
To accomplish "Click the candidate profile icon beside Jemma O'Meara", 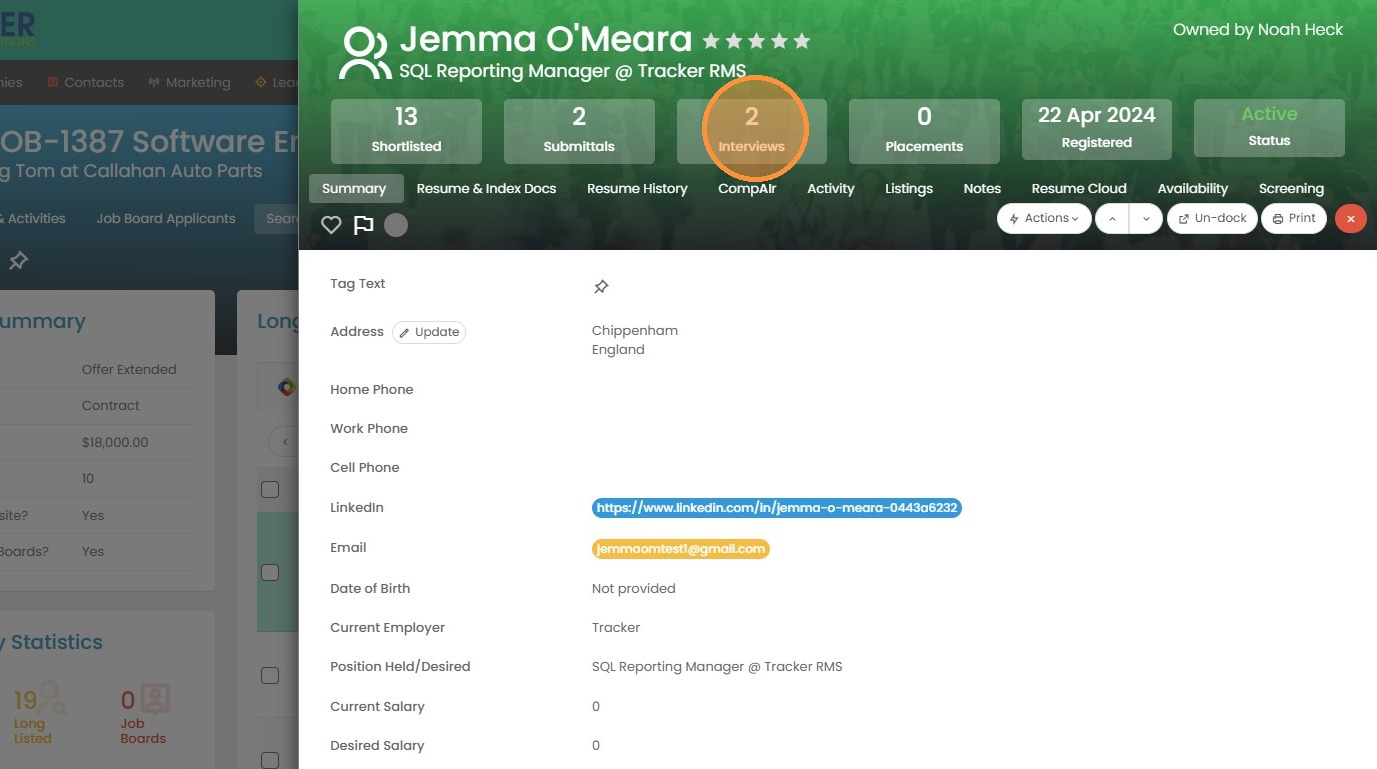I will 365,54.
